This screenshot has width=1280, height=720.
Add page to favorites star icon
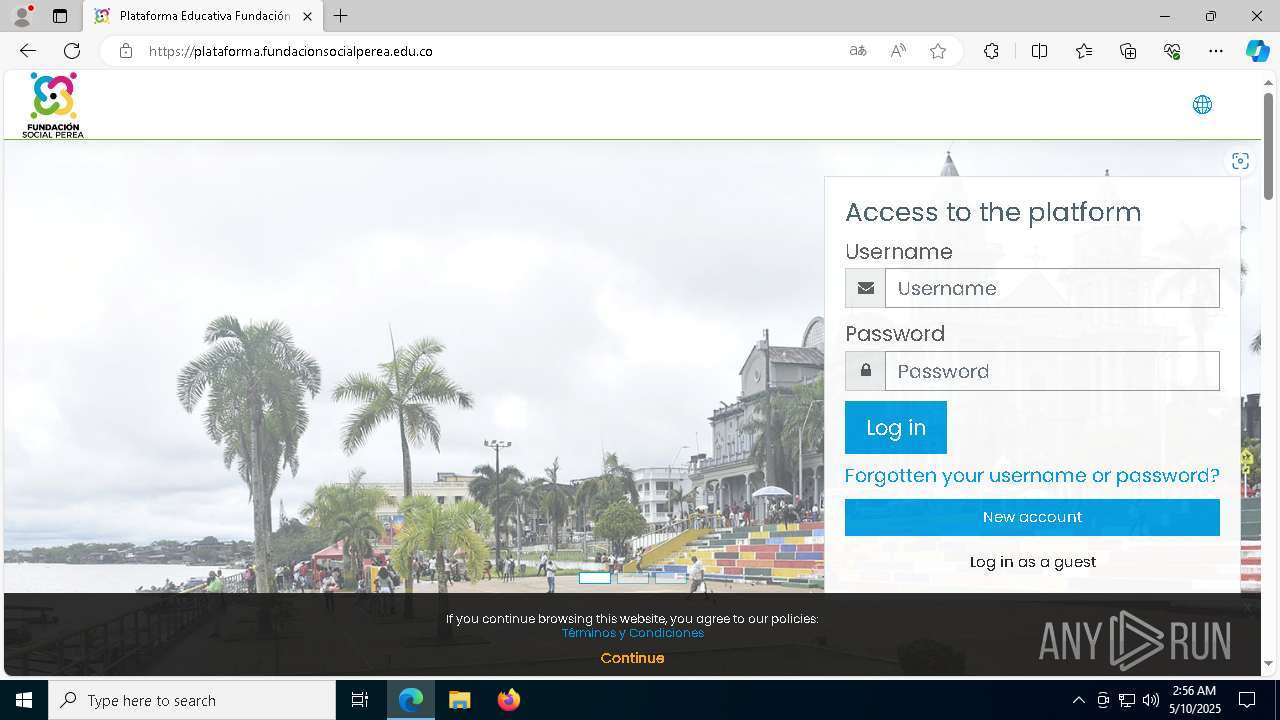coord(938,51)
